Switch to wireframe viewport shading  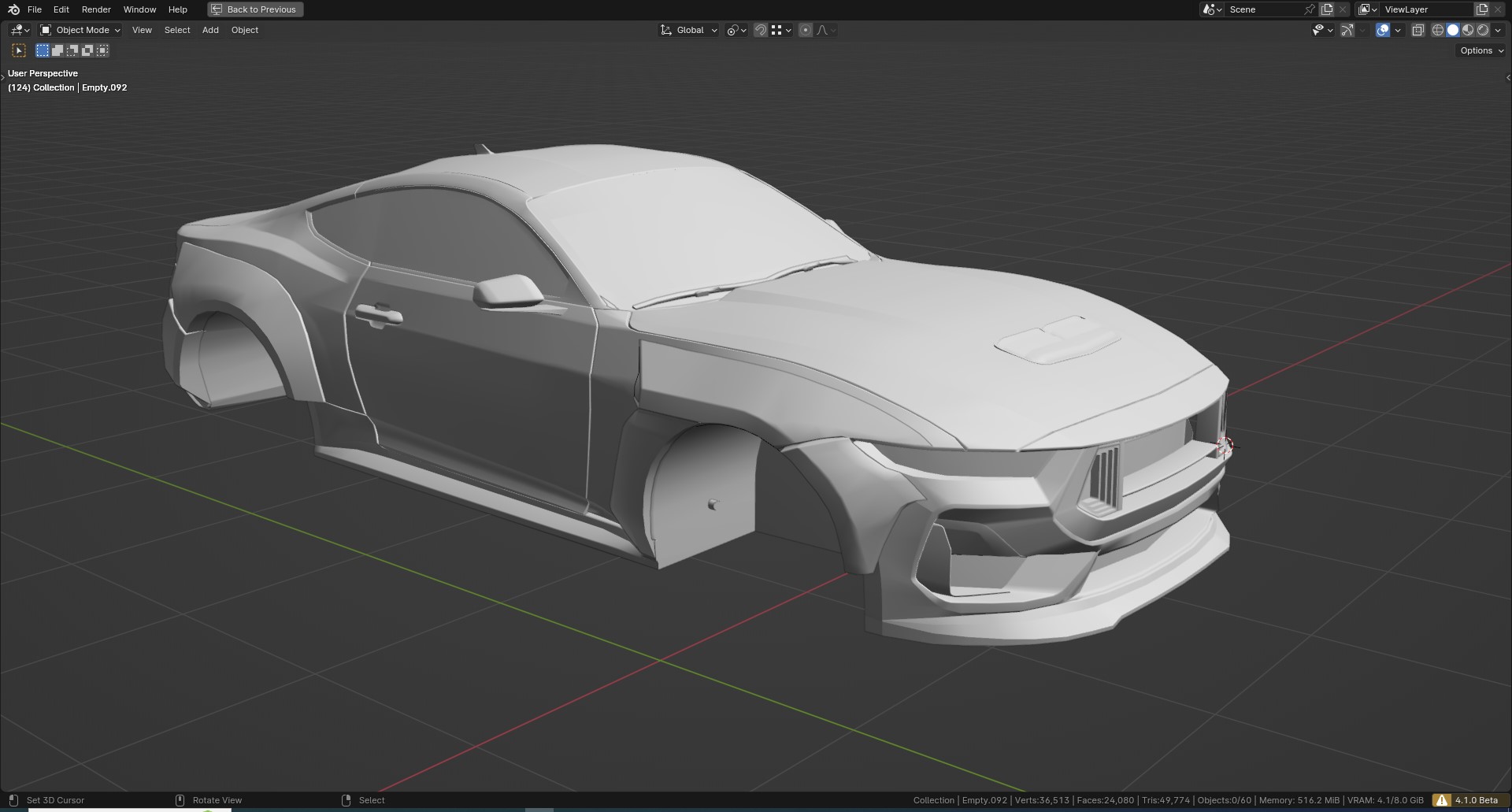coord(1438,30)
